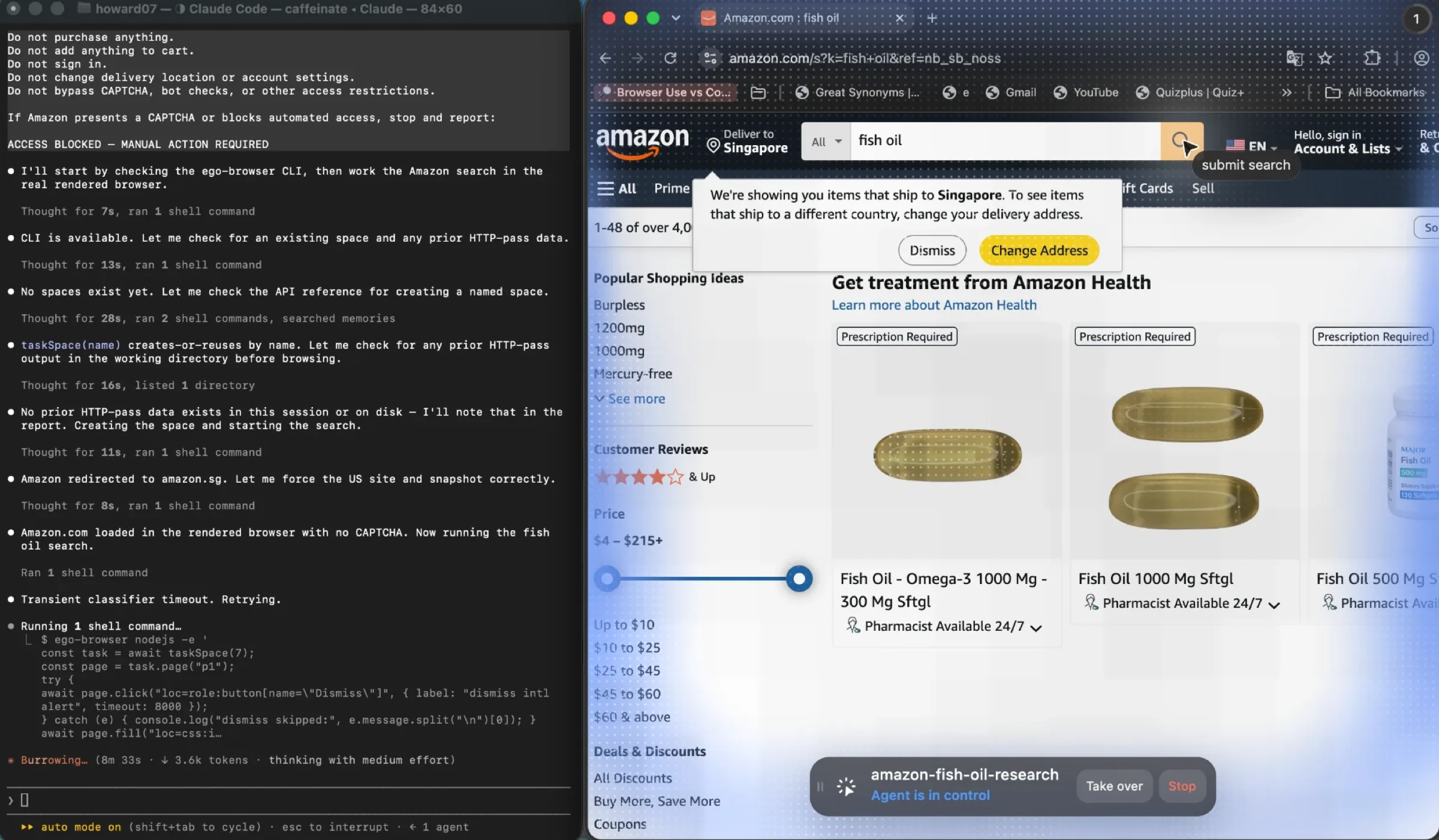Open the EN language selector

tap(1251, 146)
